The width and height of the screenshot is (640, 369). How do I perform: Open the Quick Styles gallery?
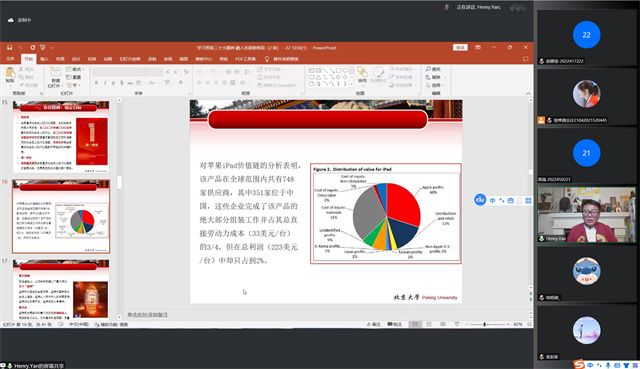378,75
